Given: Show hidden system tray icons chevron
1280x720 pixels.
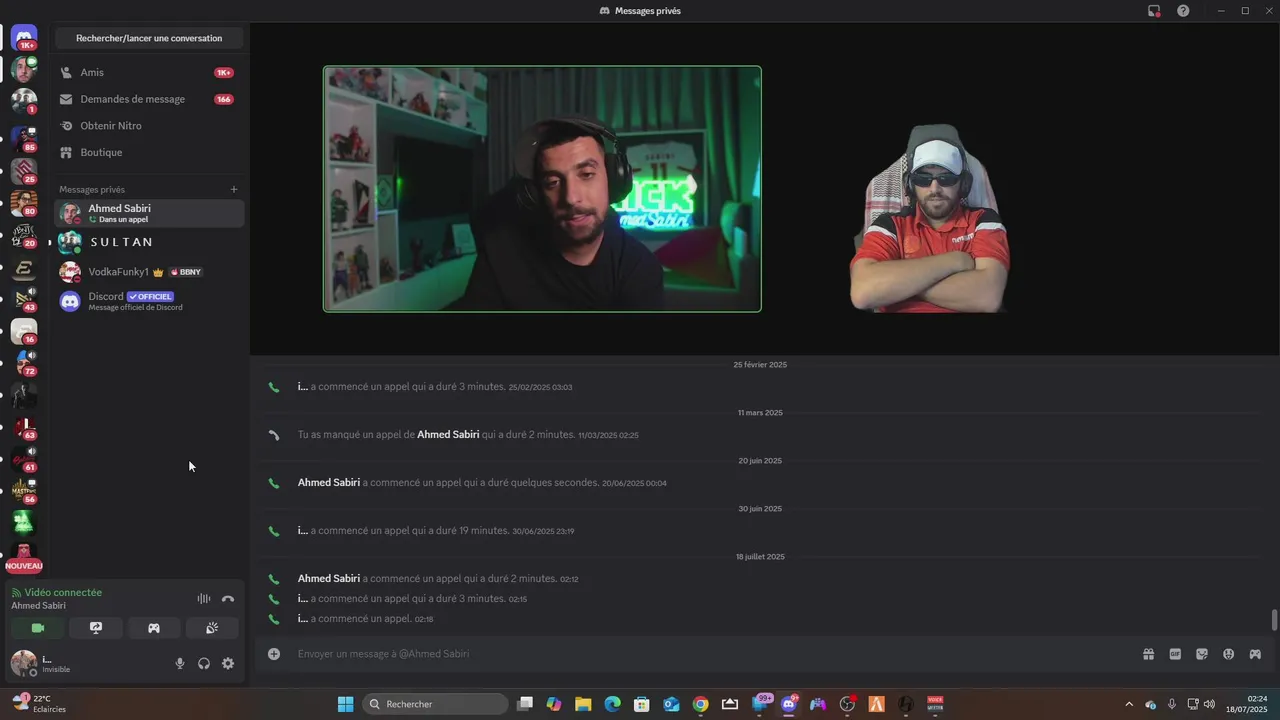Looking at the screenshot, I should coord(1130,704).
